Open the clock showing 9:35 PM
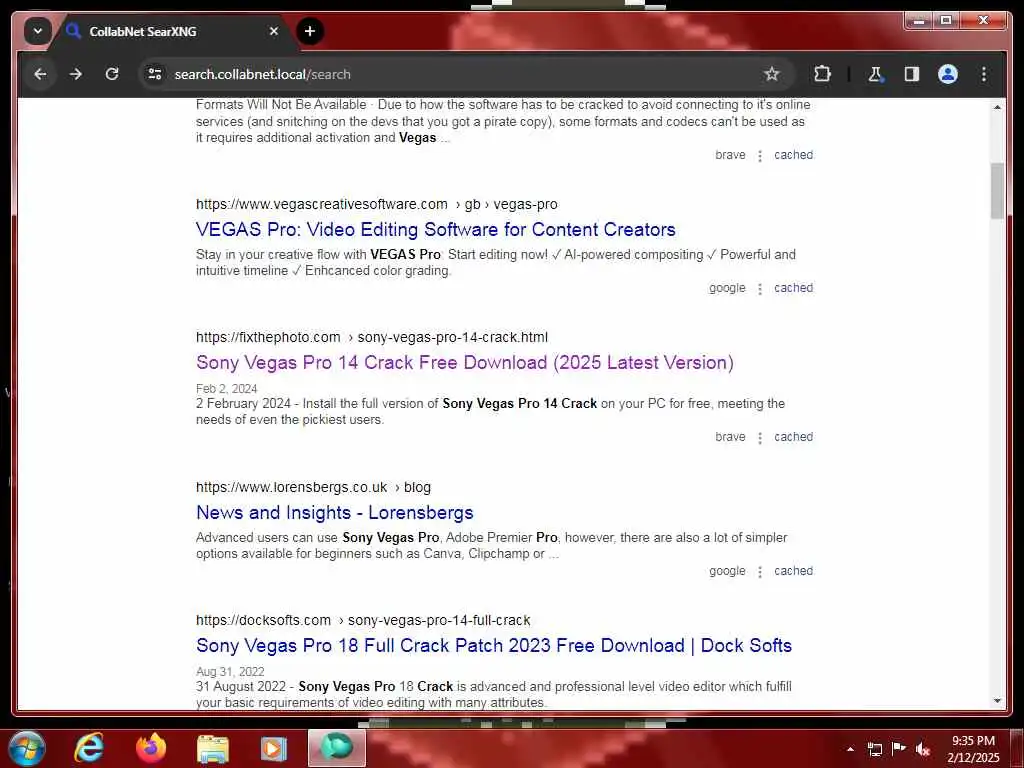1024x768 pixels. pyautogui.click(x=973, y=749)
